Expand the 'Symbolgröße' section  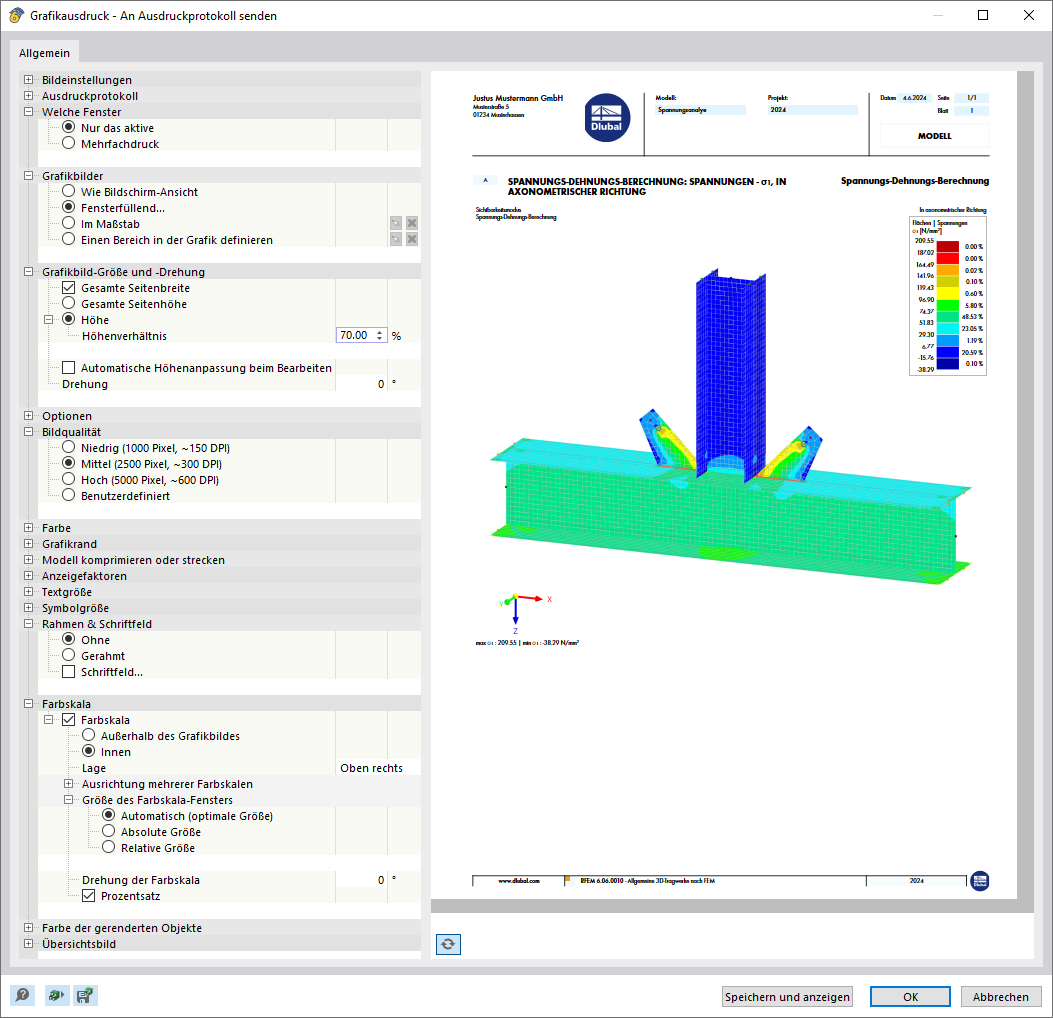pyautogui.click(x=28, y=608)
